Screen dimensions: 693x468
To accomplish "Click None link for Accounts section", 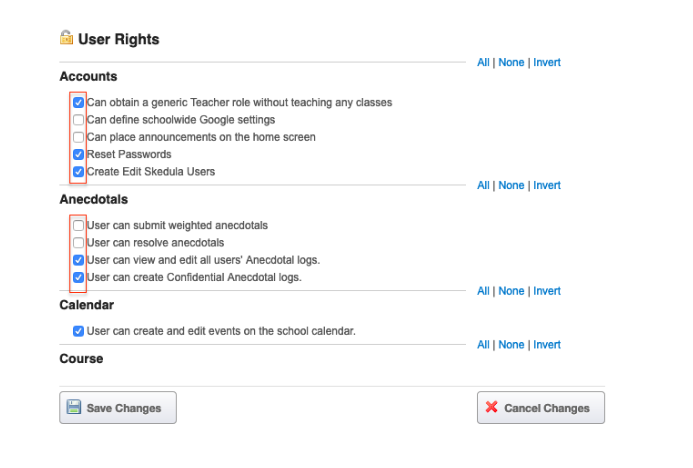I will tap(511, 62).
